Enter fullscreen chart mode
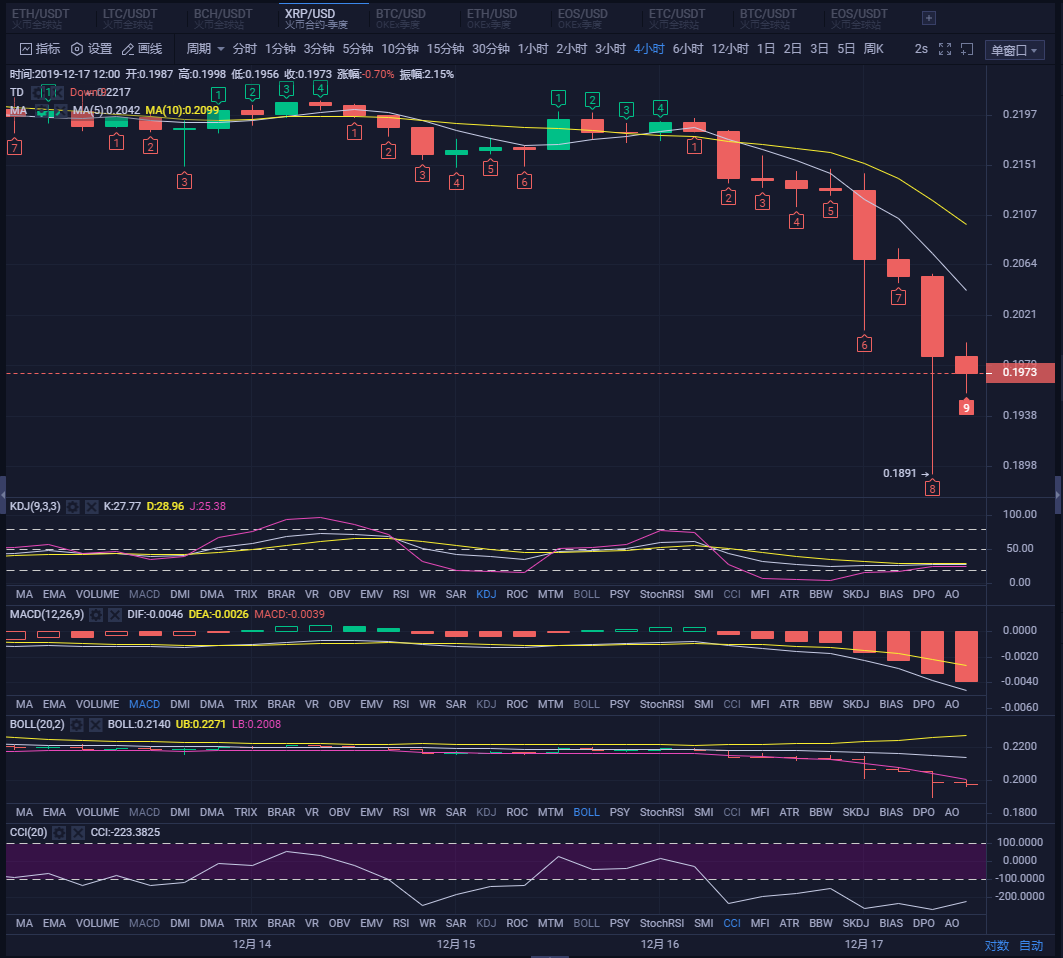Screen dimensions: 1063x958 pyautogui.click(x=944, y=48)
